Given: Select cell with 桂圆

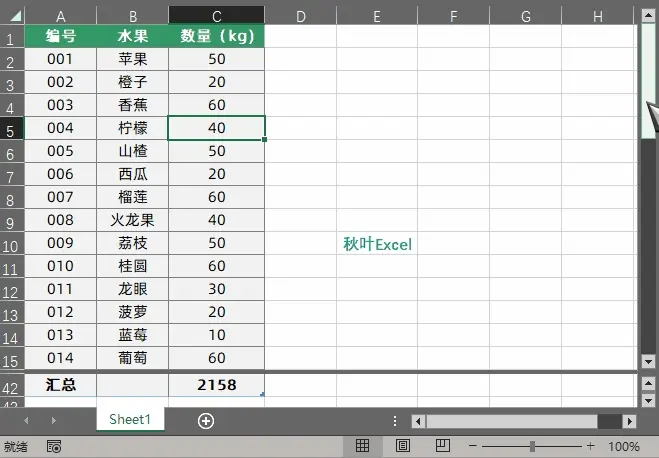Looking at the screenshot, I should click(x=132, y=266).
